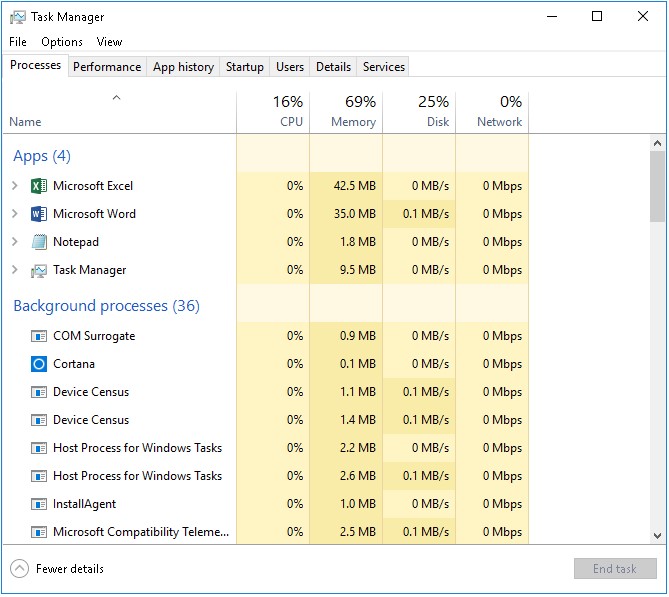Click the 42.5 MB memory value

coord(355,186)
